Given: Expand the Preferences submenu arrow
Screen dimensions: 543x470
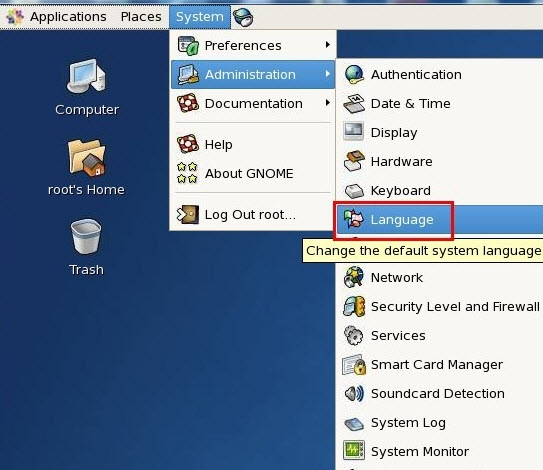Looking at the screenshot, I should pos(328,45).
